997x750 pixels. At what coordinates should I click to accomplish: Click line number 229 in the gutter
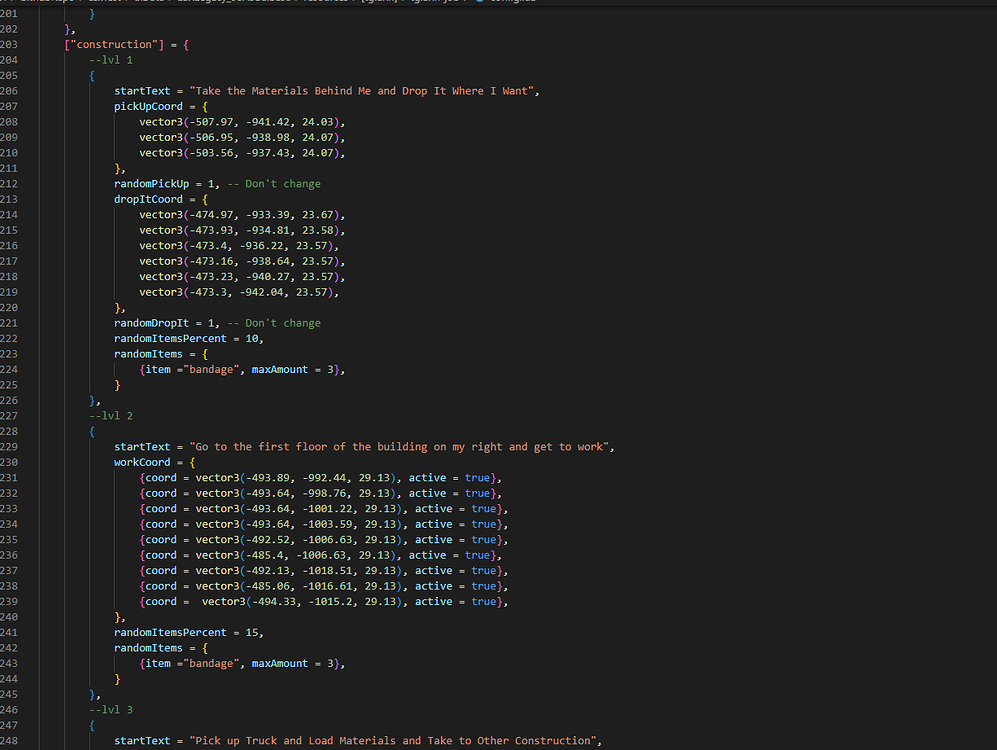tap(11, 447)
